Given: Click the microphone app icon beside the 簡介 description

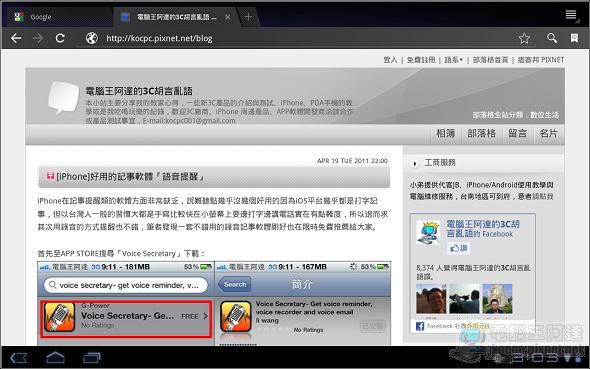Looking at the screenshot, I should pos(236,317).
